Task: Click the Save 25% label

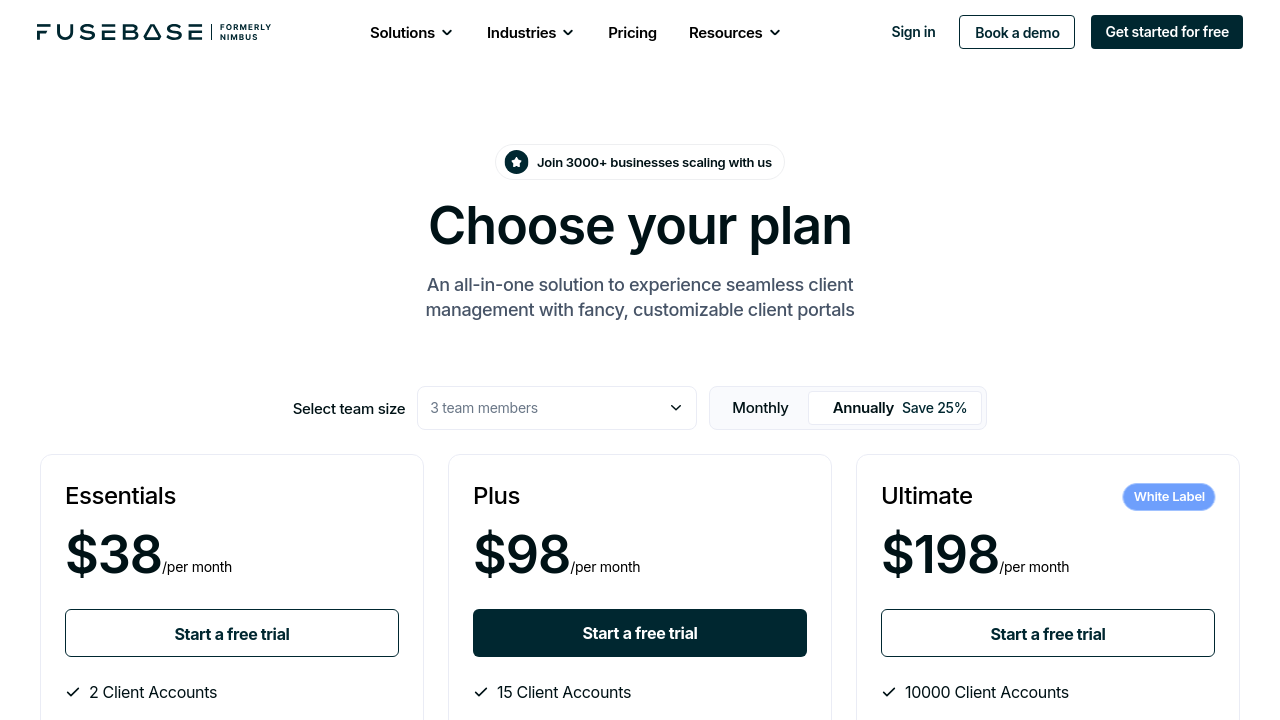Action: 934,408
